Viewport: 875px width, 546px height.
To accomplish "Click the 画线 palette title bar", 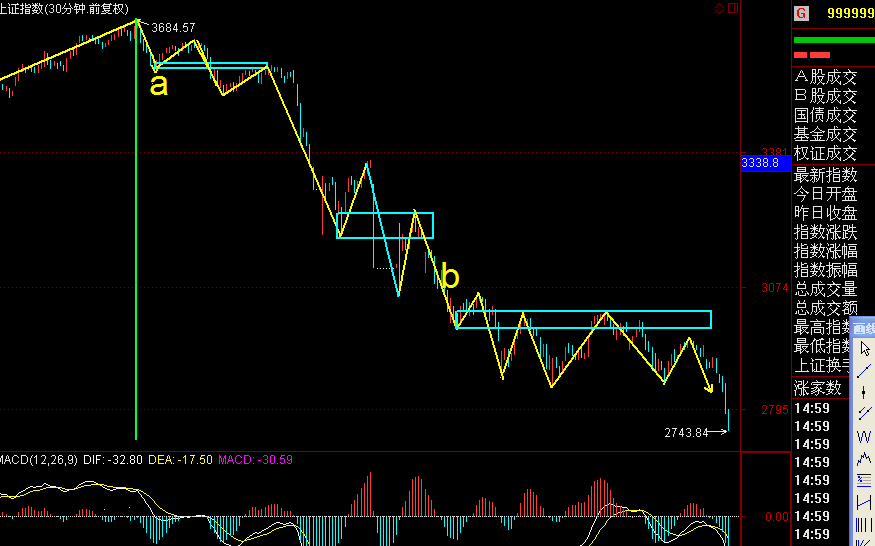I will coord(864,328).
